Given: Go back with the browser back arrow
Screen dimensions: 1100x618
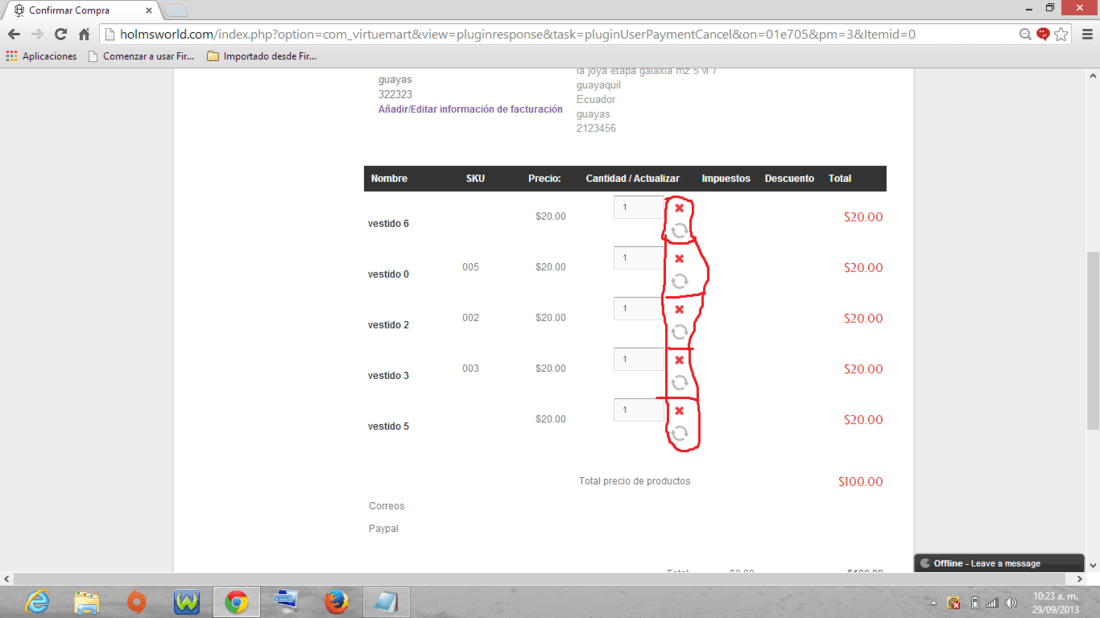Looking at the screenshot, I should click(x=14, y=34).
